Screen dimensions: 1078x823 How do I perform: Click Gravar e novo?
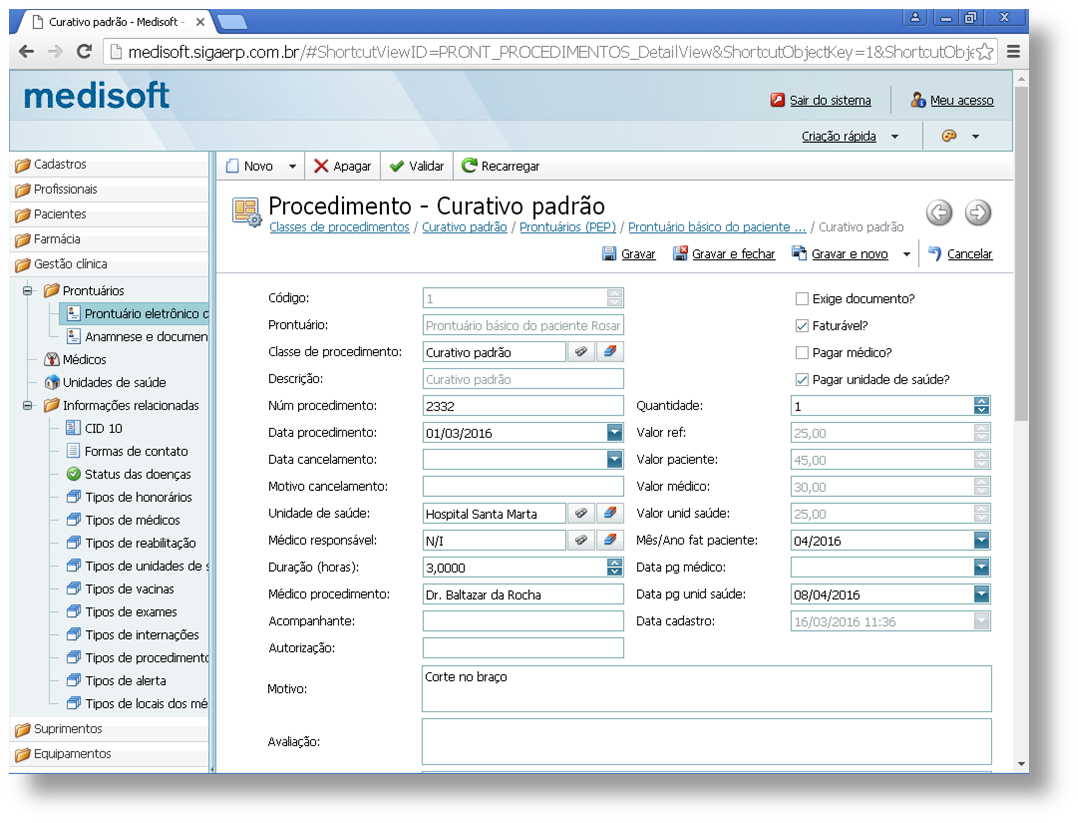coord(839,254)
